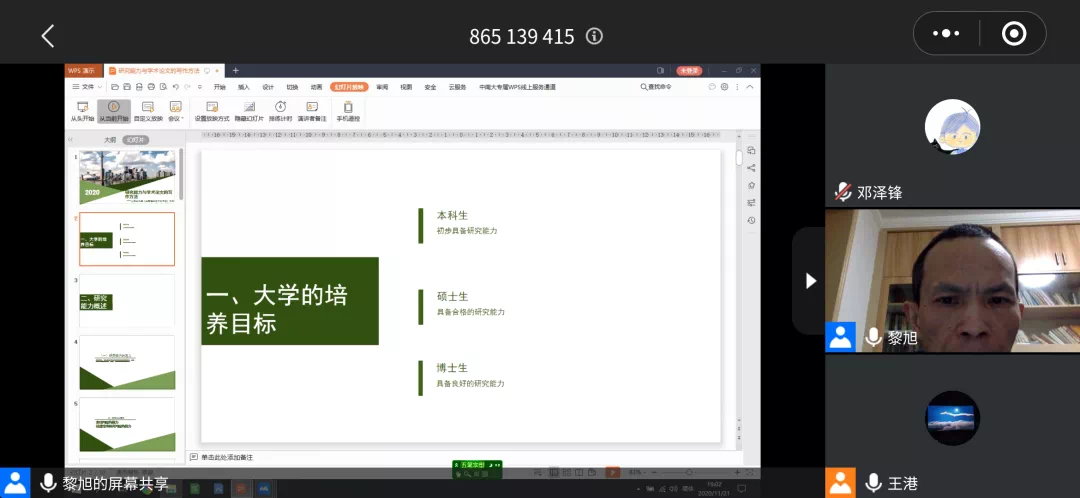Click 手机遥控 phone remote icon
Viewport: 1080px width, 498px height.
[x=348, y=110]
